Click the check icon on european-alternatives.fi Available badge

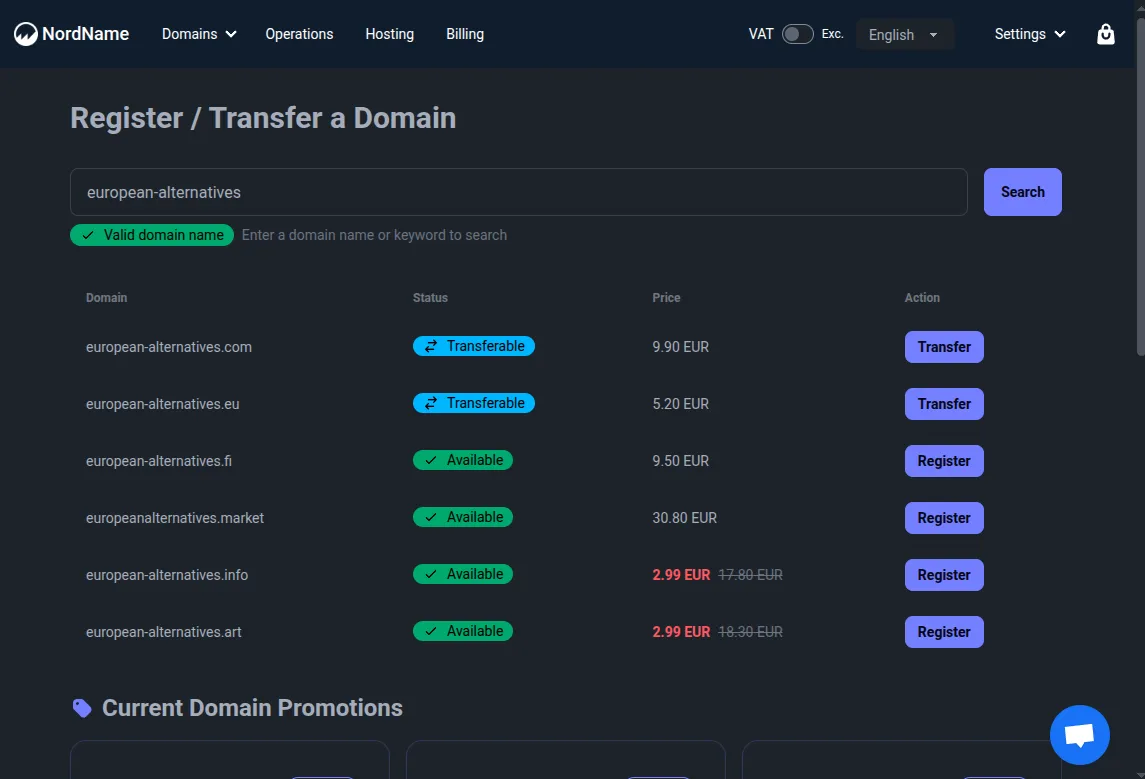[430, 460]
